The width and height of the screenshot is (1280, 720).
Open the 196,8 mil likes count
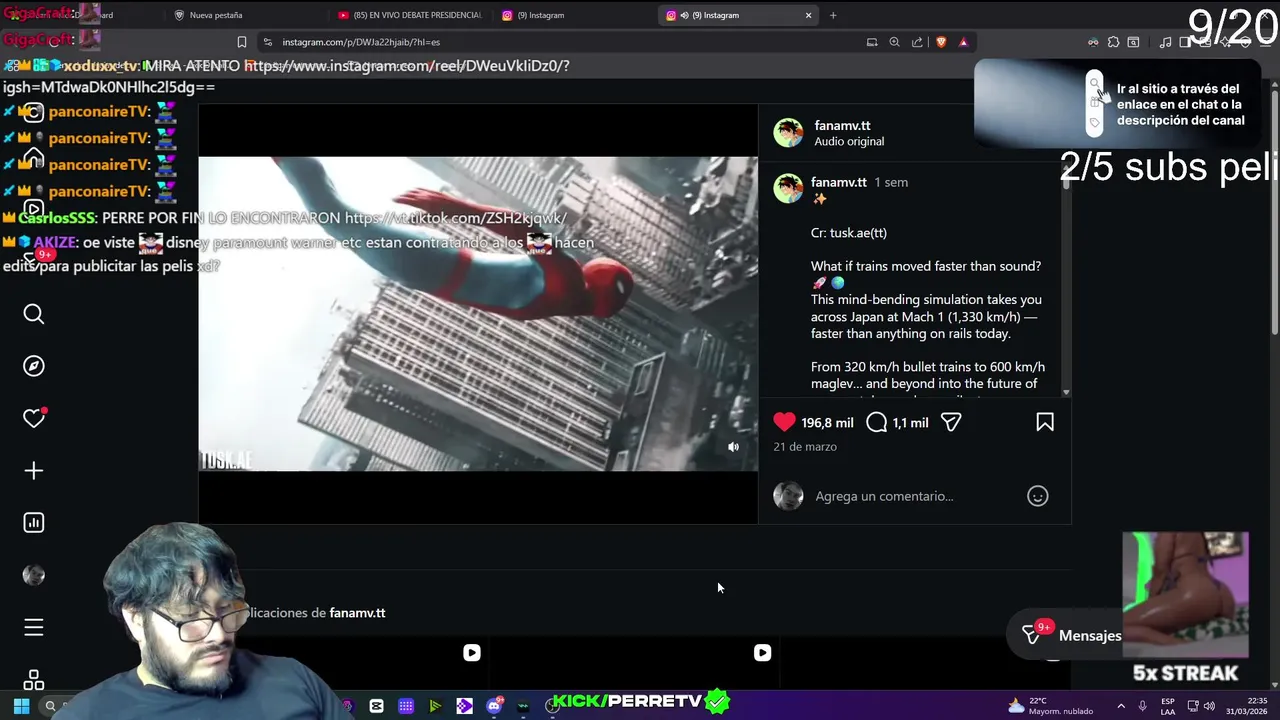[827, 423]
